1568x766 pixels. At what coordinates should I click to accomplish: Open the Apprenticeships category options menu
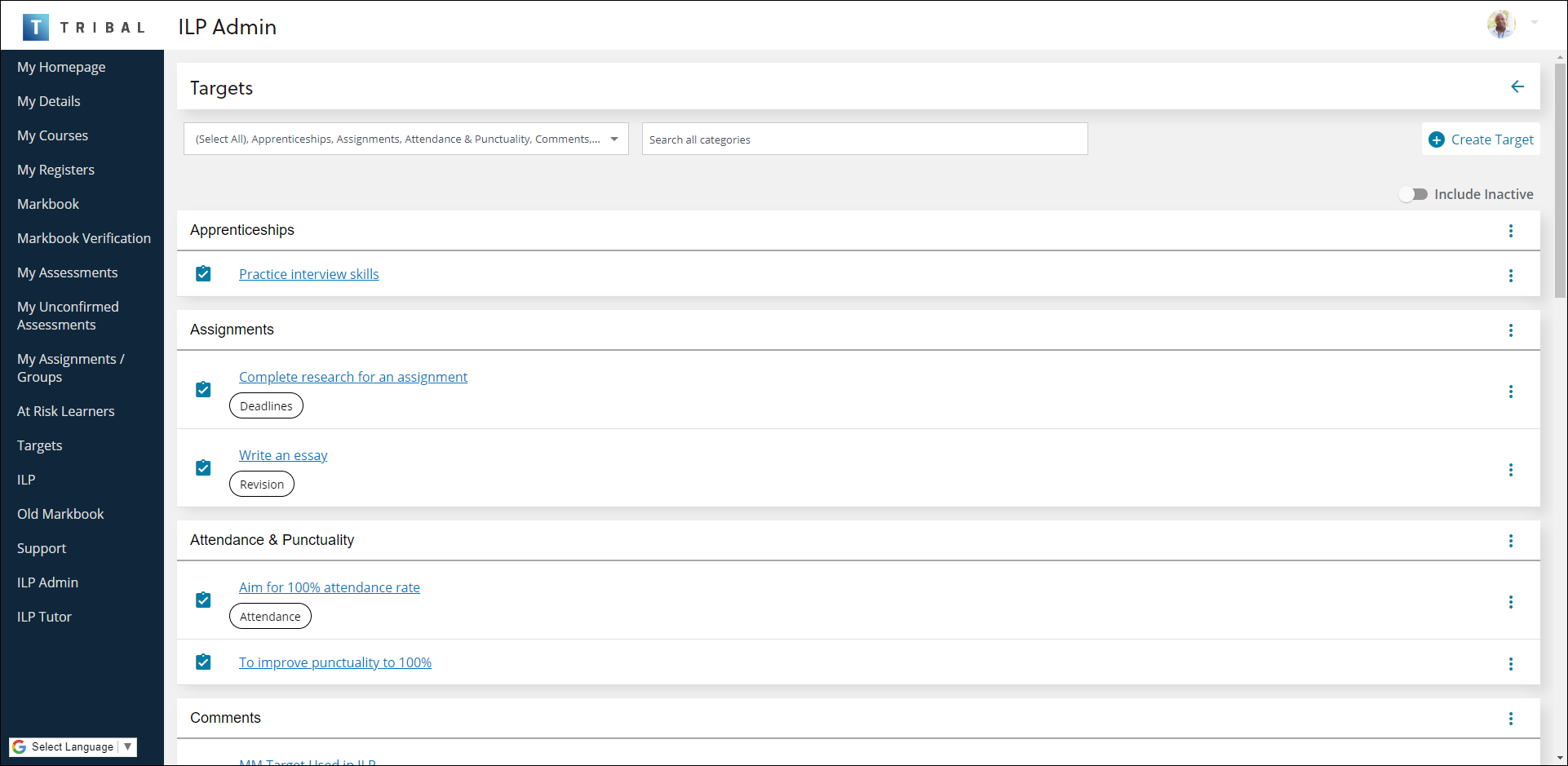(x=1511, y=231)
